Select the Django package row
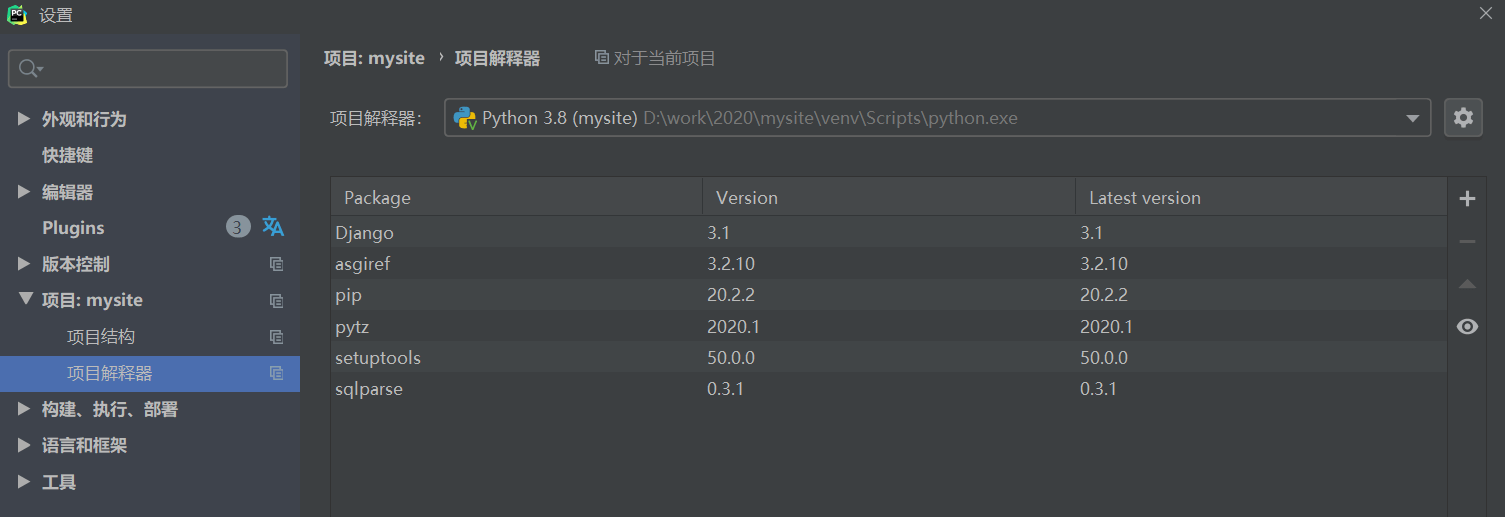 pos(889,232)
